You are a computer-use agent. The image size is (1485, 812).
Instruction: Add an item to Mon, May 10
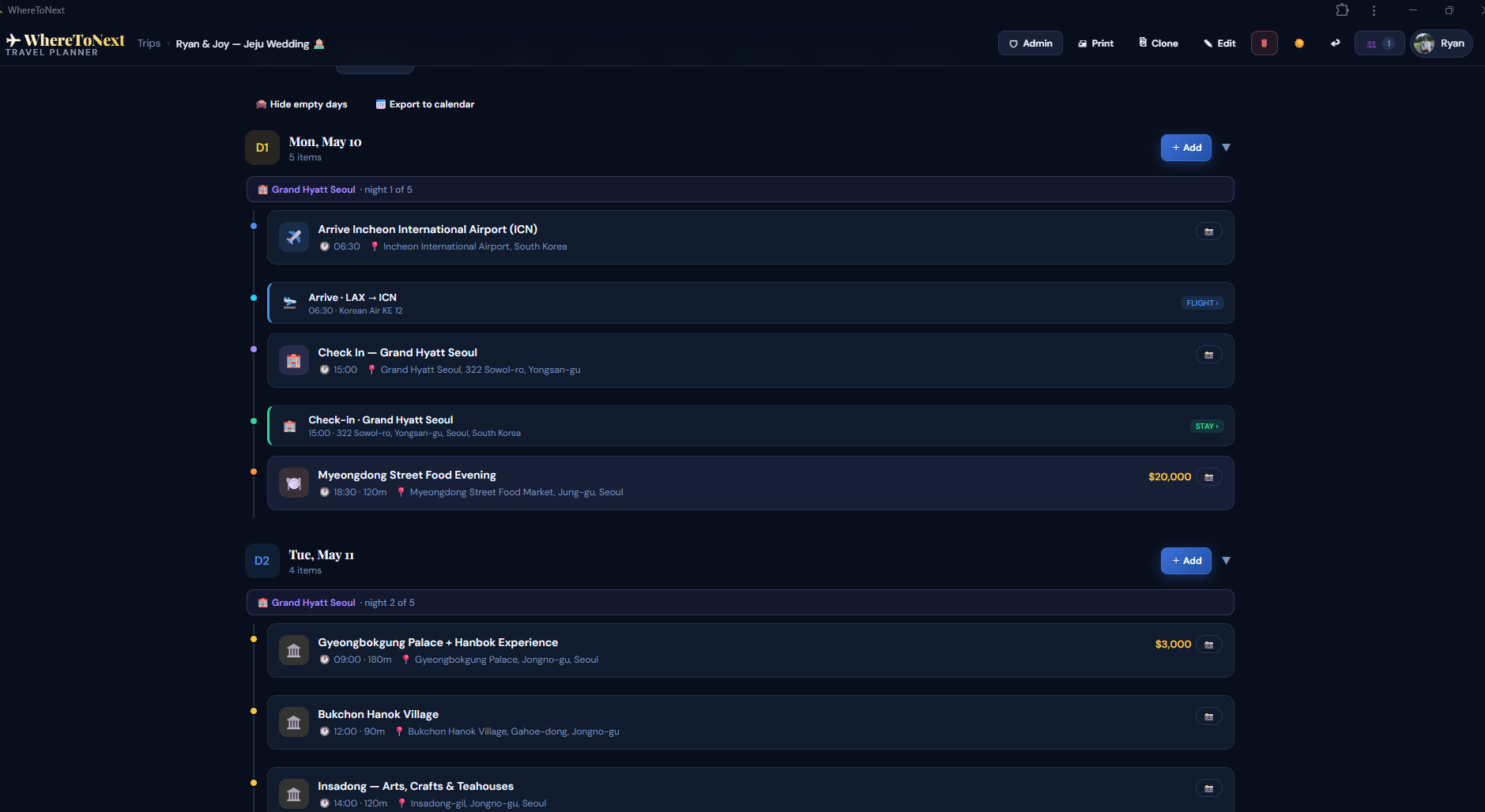1185,148
